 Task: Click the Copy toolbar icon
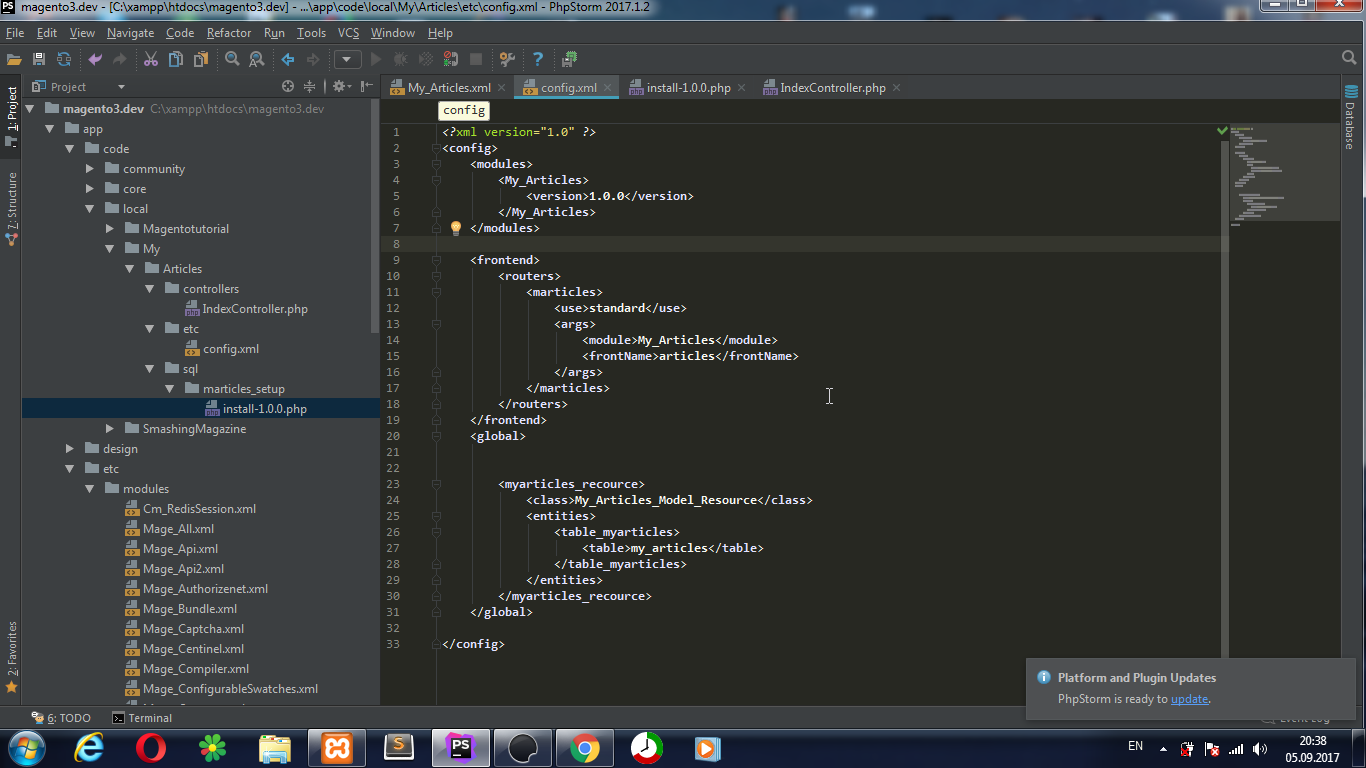[176, 59]
